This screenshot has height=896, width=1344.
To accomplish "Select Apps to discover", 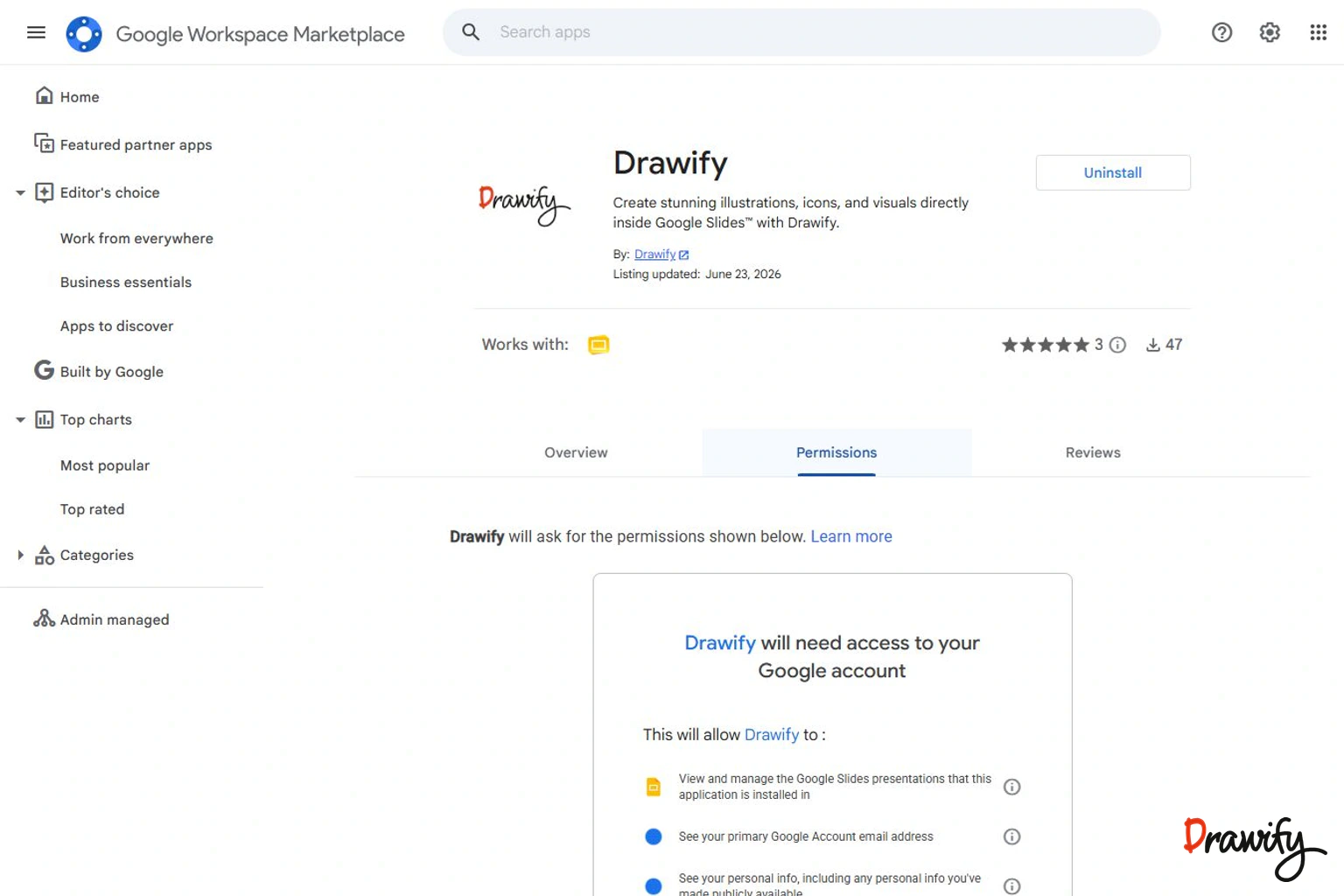I will click(116, 325).
